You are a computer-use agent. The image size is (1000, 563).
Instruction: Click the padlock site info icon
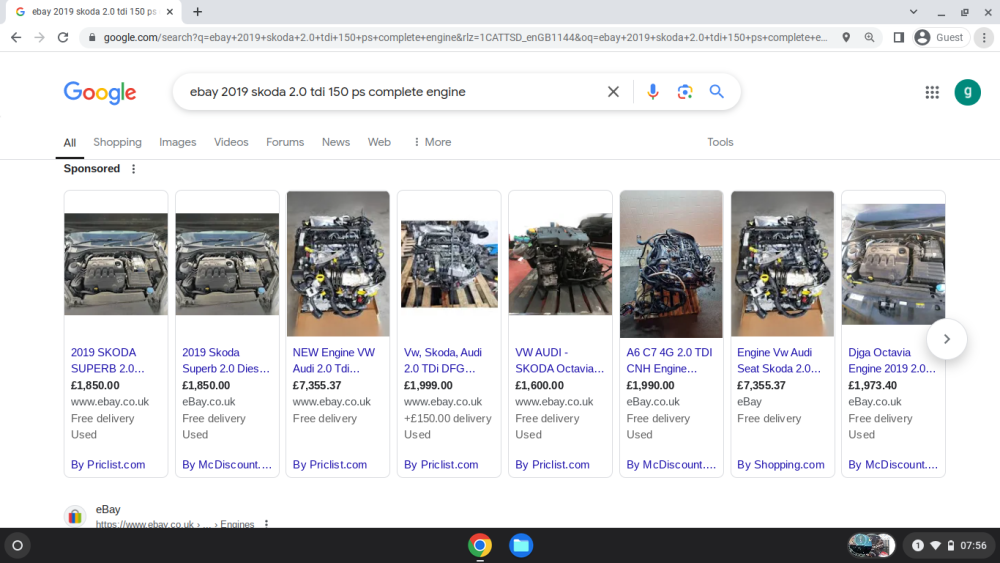pos(92,38)
